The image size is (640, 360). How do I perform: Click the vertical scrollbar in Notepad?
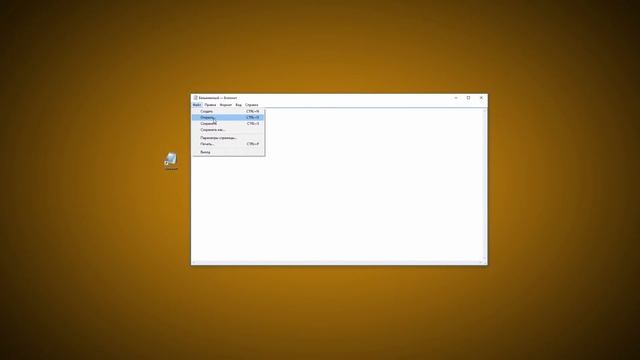(x=484, y=184)
